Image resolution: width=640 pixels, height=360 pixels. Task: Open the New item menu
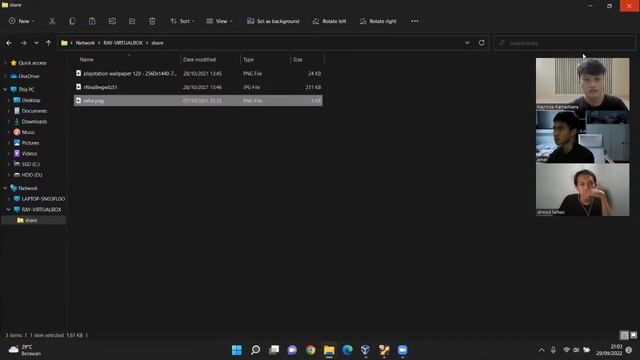[22, 21]
